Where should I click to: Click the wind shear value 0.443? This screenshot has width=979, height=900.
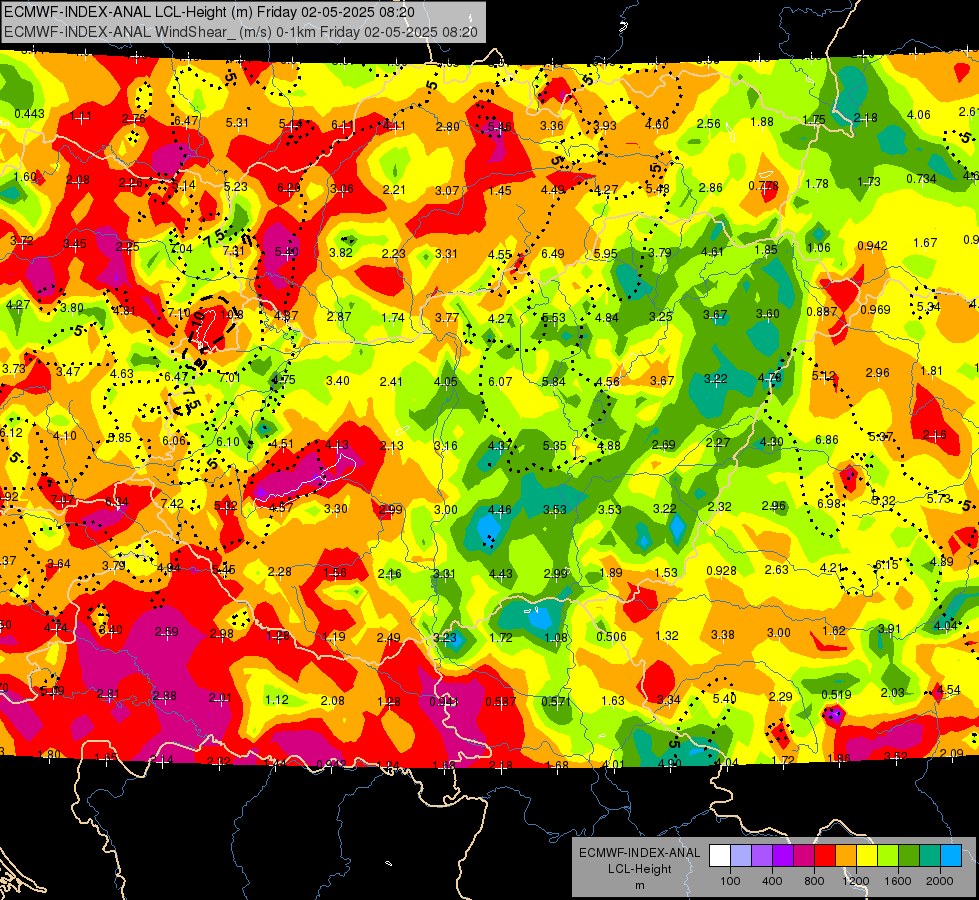[x=29, y=114]
